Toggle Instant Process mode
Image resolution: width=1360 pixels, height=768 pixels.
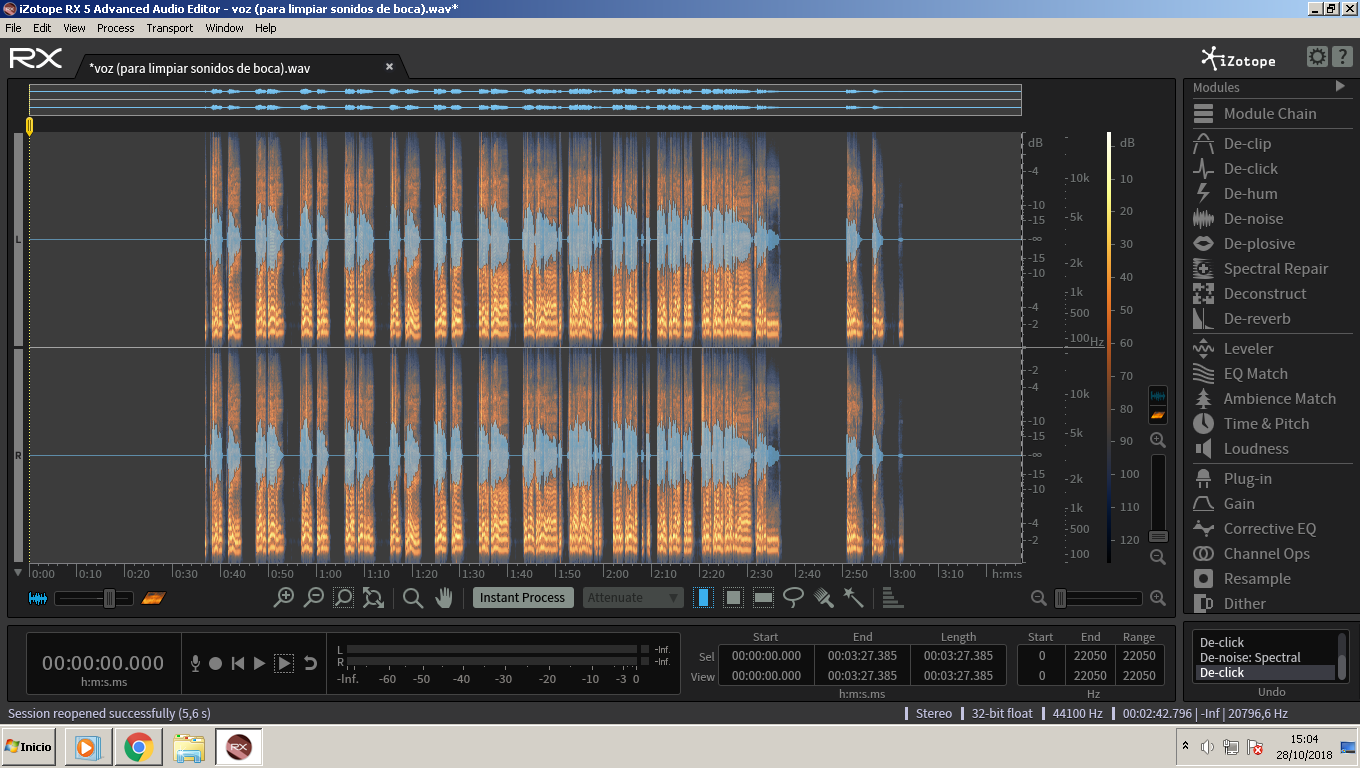tap(522, 598)
